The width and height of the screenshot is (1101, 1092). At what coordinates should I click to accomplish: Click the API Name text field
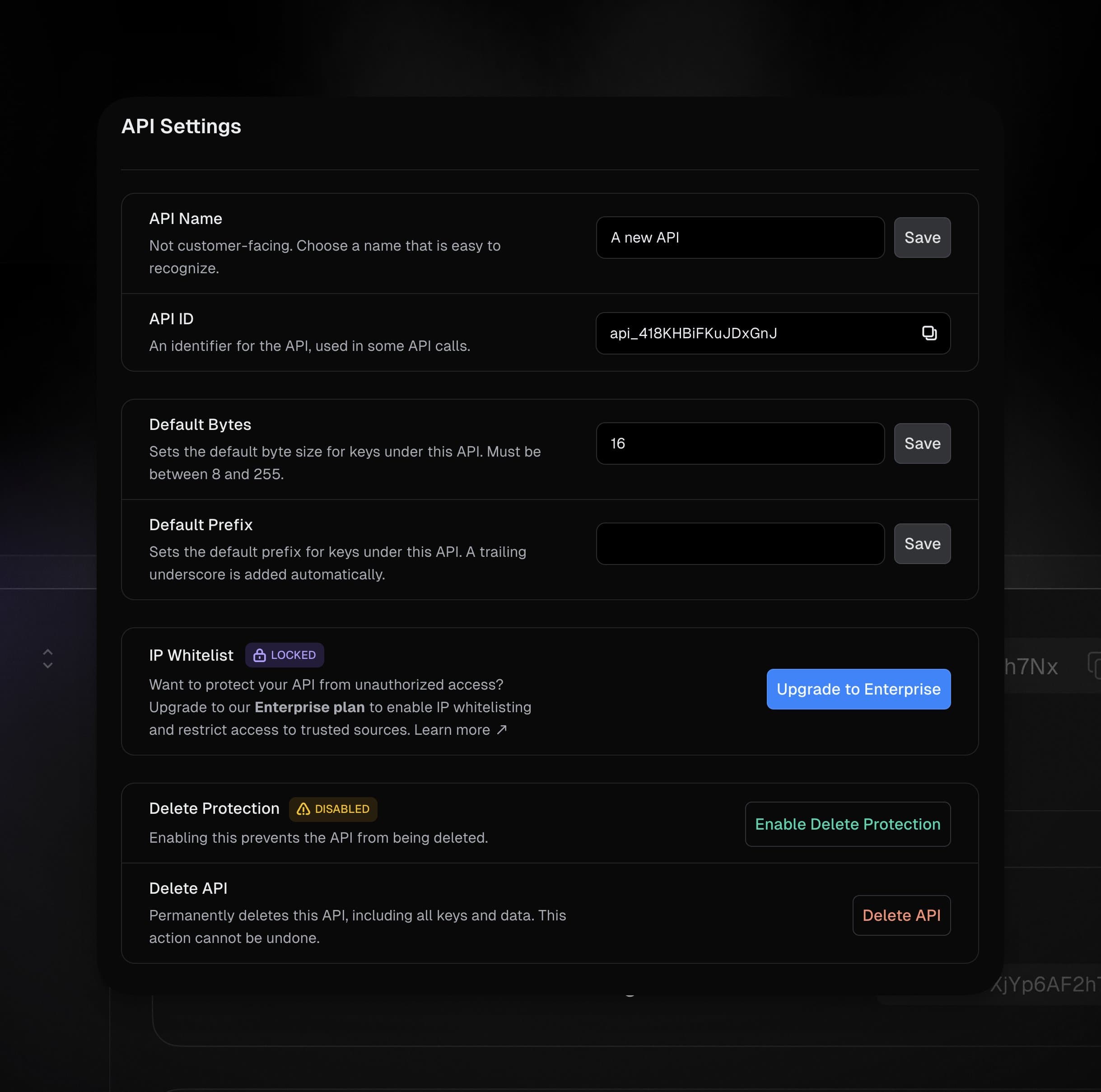(740, 237)
